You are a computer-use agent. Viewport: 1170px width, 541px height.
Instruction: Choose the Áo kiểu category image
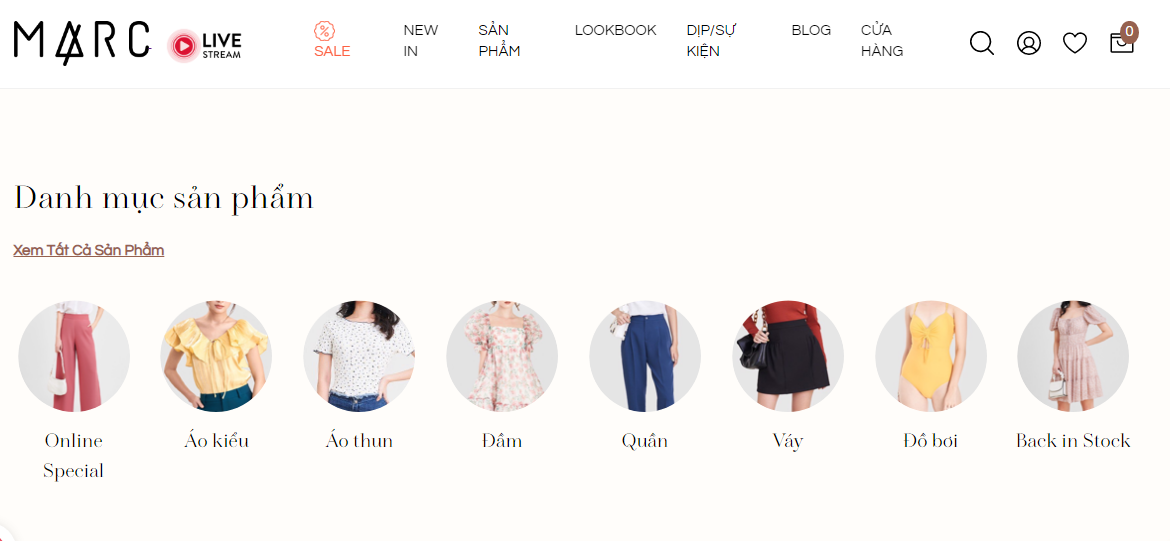tap(216, 357)
